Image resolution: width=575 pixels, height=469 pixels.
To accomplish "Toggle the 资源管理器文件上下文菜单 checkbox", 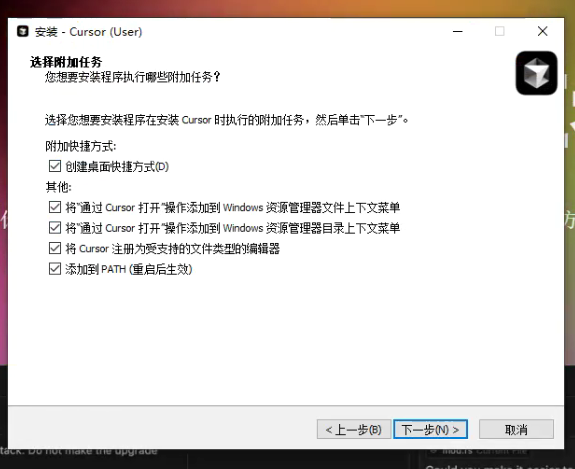I will pos(55,207).
